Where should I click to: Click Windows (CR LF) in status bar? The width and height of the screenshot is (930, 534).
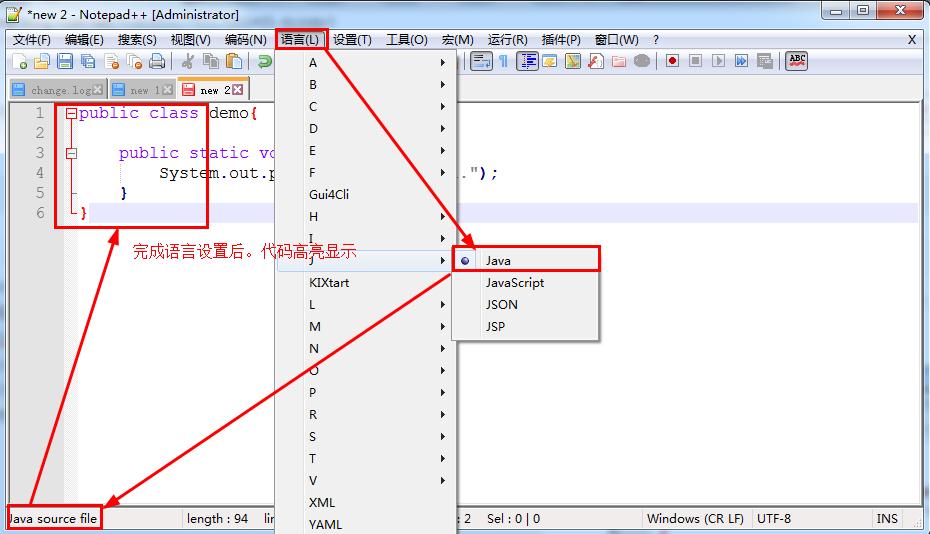695,519
